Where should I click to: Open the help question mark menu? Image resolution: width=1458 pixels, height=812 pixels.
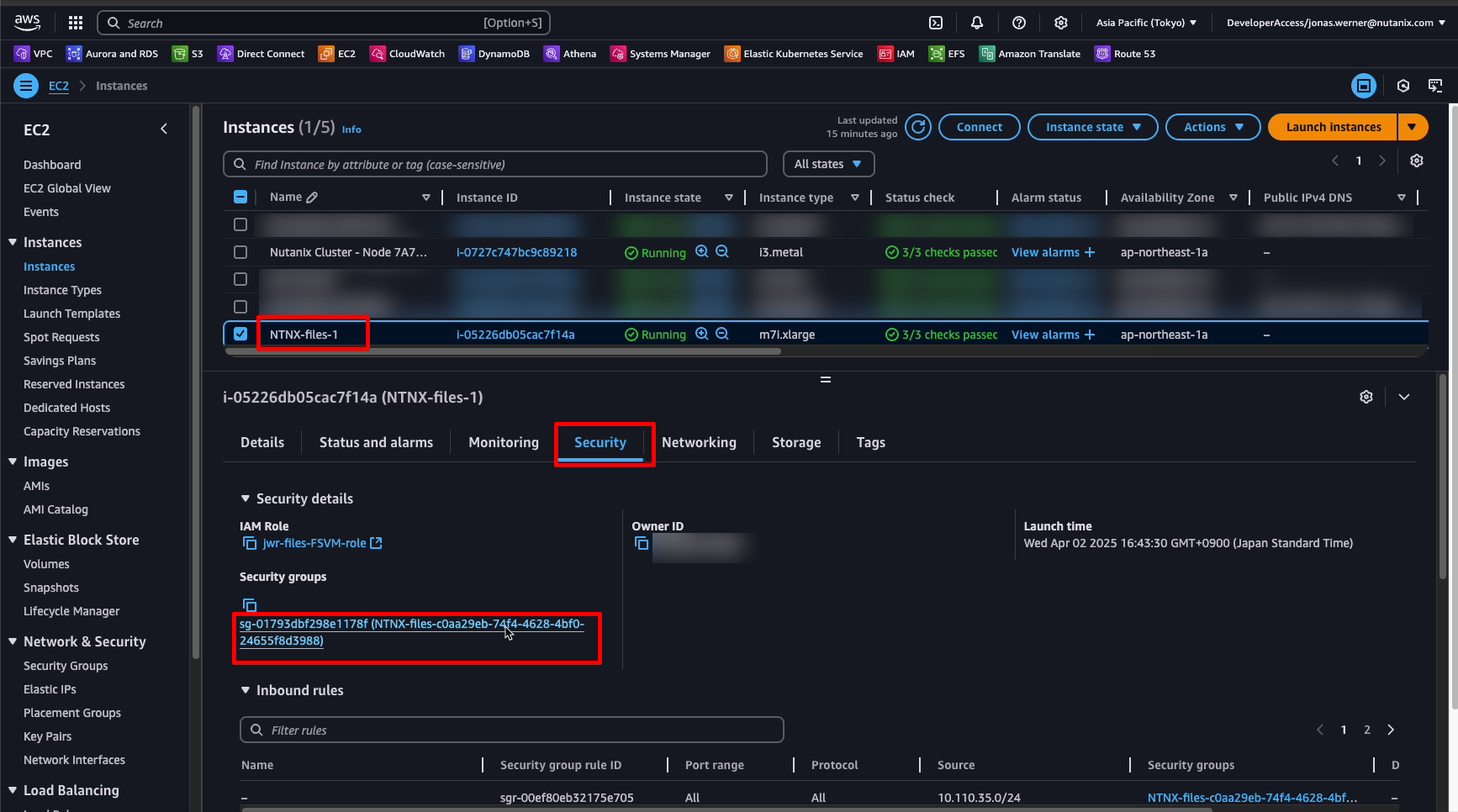pyautogui.click(x=1019, y=23)
